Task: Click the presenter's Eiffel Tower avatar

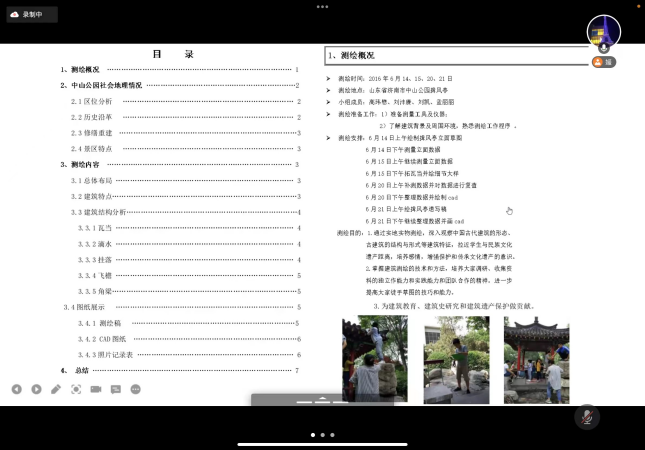Action: pos(603,32)
